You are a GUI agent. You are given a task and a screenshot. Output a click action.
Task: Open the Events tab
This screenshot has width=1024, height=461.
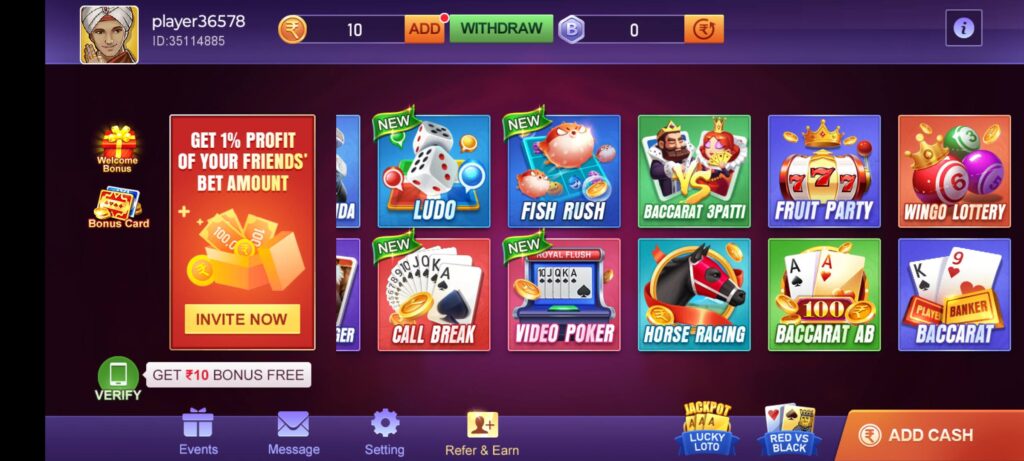click(198, 432)
